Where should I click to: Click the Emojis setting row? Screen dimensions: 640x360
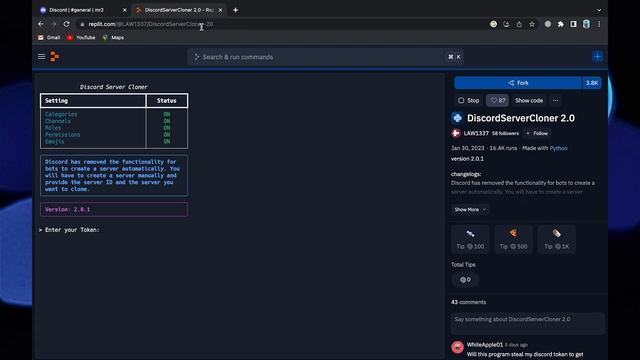114,142
